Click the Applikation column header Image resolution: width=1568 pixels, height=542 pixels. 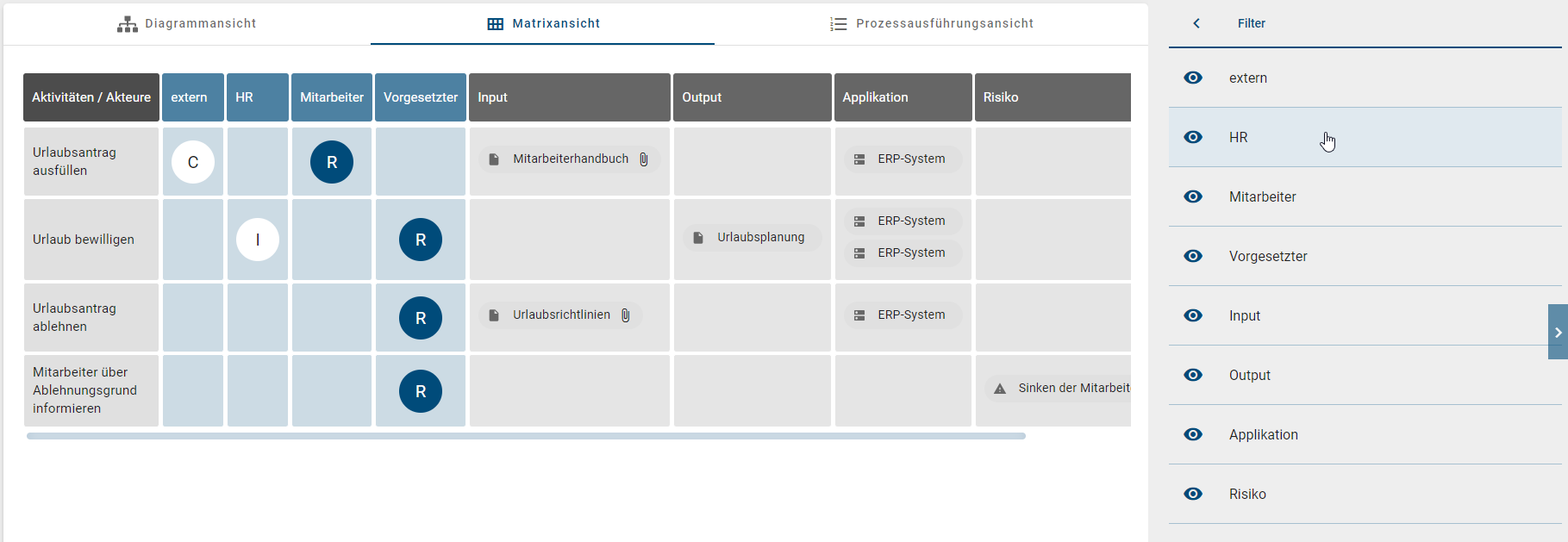pyautogui.click(x=903, y=97)
